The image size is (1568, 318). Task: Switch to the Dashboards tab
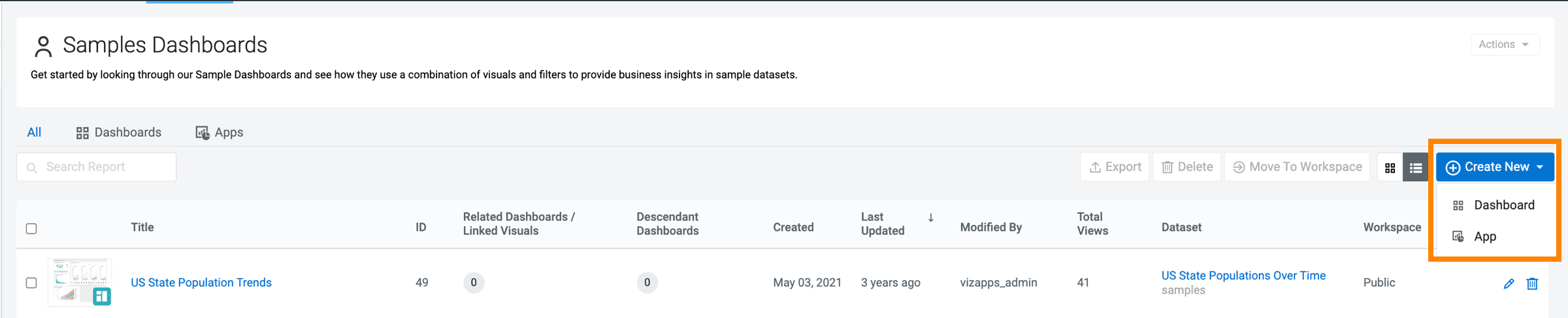119,132
